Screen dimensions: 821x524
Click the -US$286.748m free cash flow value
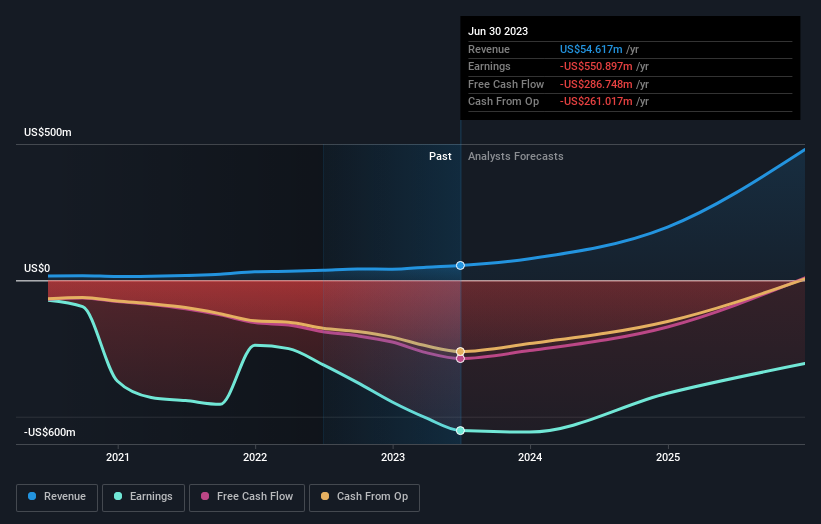pyautogui.click(x=596, y=84)
